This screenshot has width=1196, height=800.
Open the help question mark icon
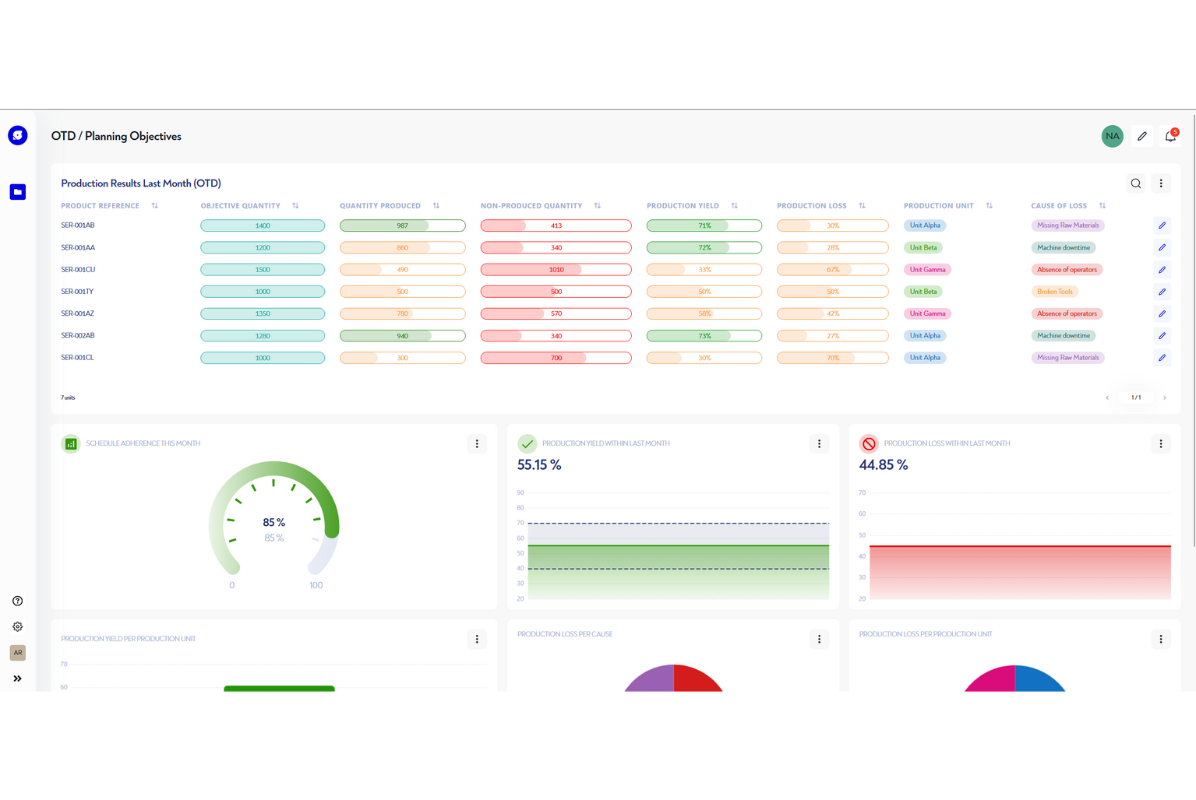[17, 601]
